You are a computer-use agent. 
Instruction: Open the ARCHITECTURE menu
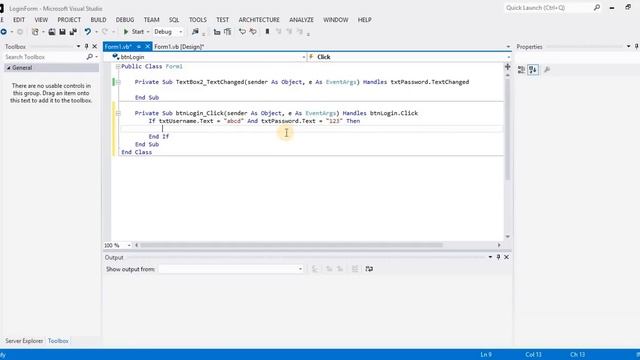click(x=259, y=20)
